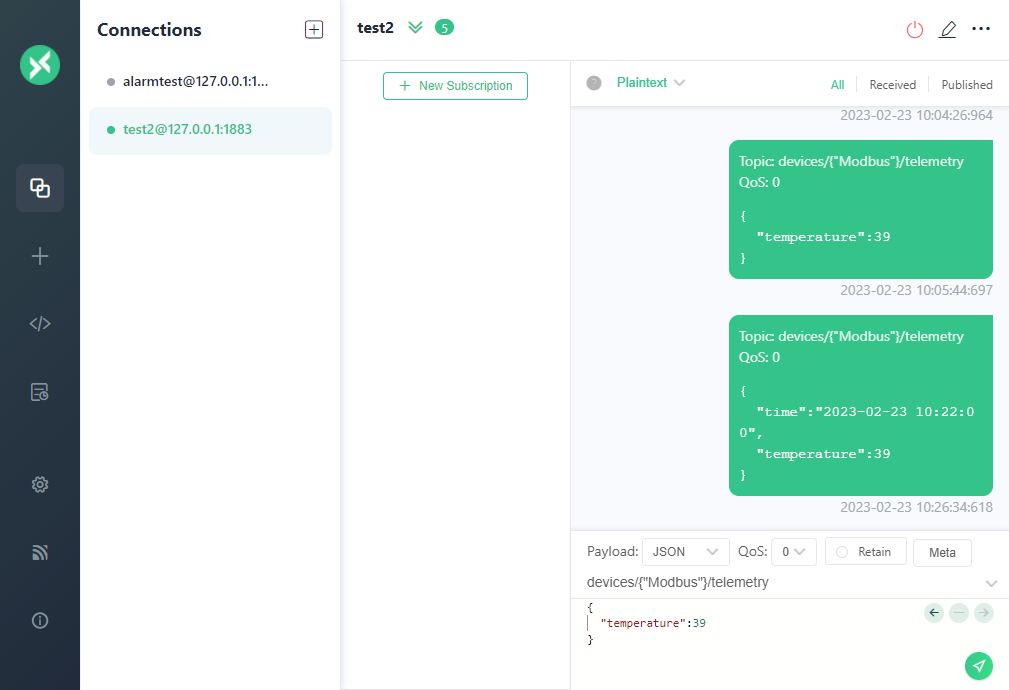Click the About info icon

coord(40,620)
